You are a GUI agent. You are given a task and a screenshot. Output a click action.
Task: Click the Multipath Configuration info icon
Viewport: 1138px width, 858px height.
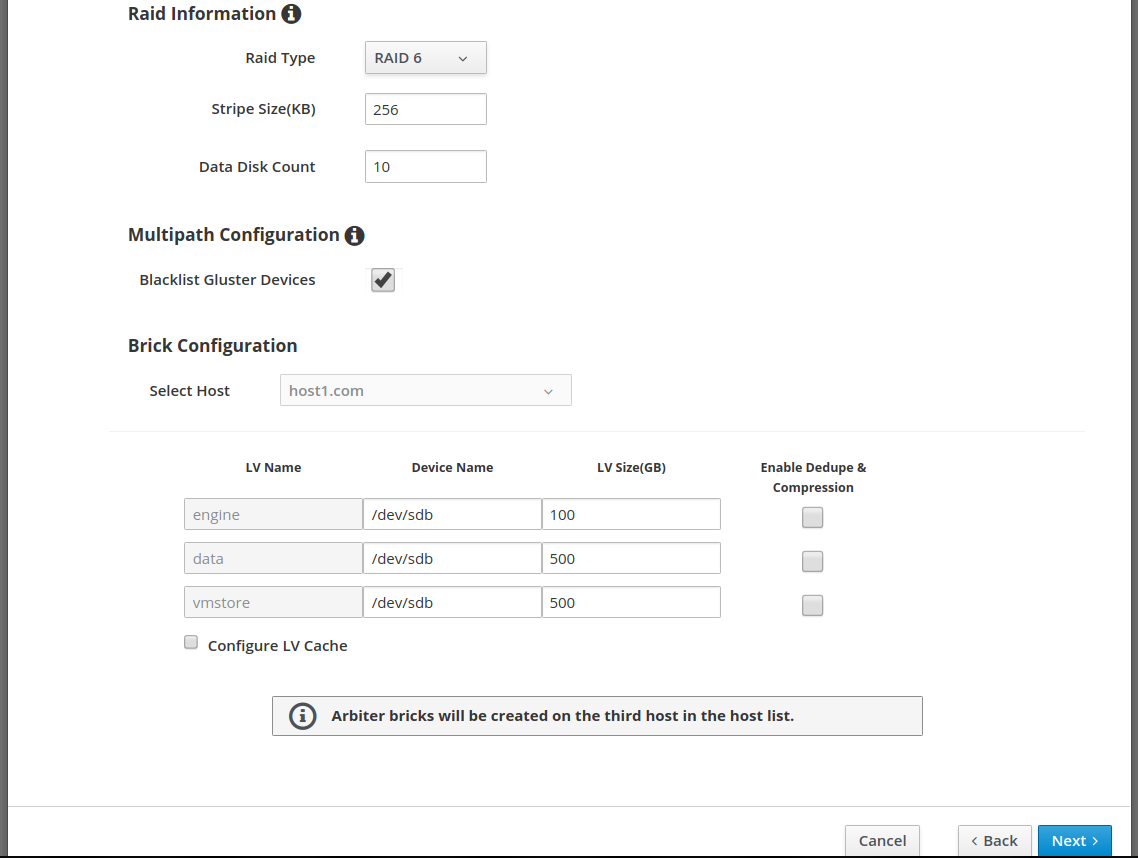pyautogui.click(x=354, y=236)
